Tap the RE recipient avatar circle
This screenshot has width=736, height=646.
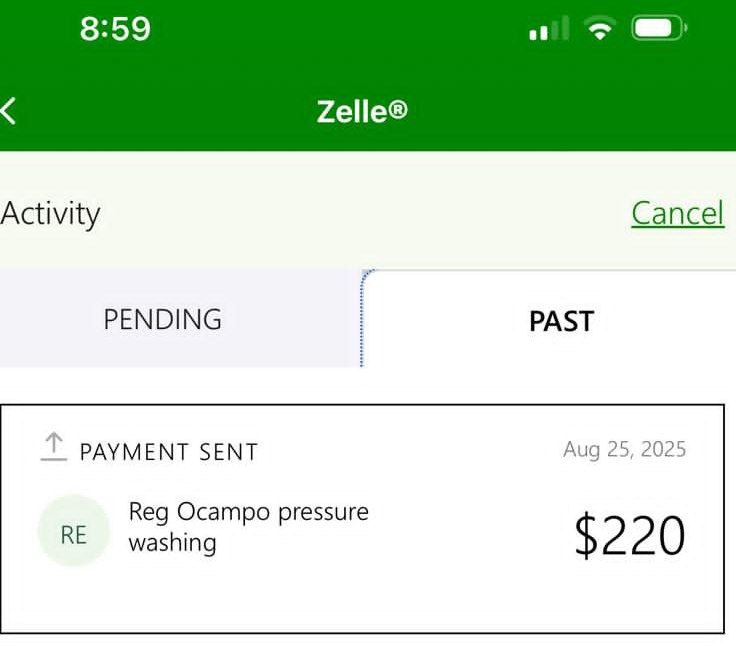click(73, 532)
